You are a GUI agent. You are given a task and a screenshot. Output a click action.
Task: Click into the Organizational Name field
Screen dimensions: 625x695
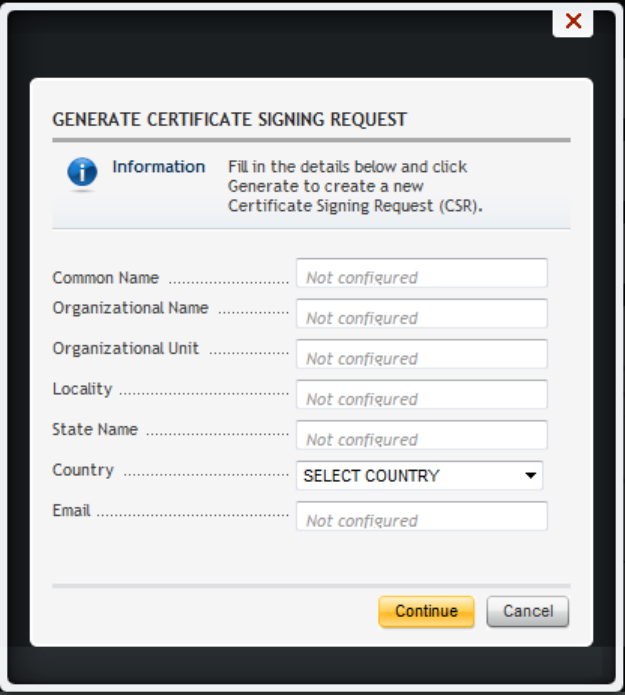(x=421, y=314)
